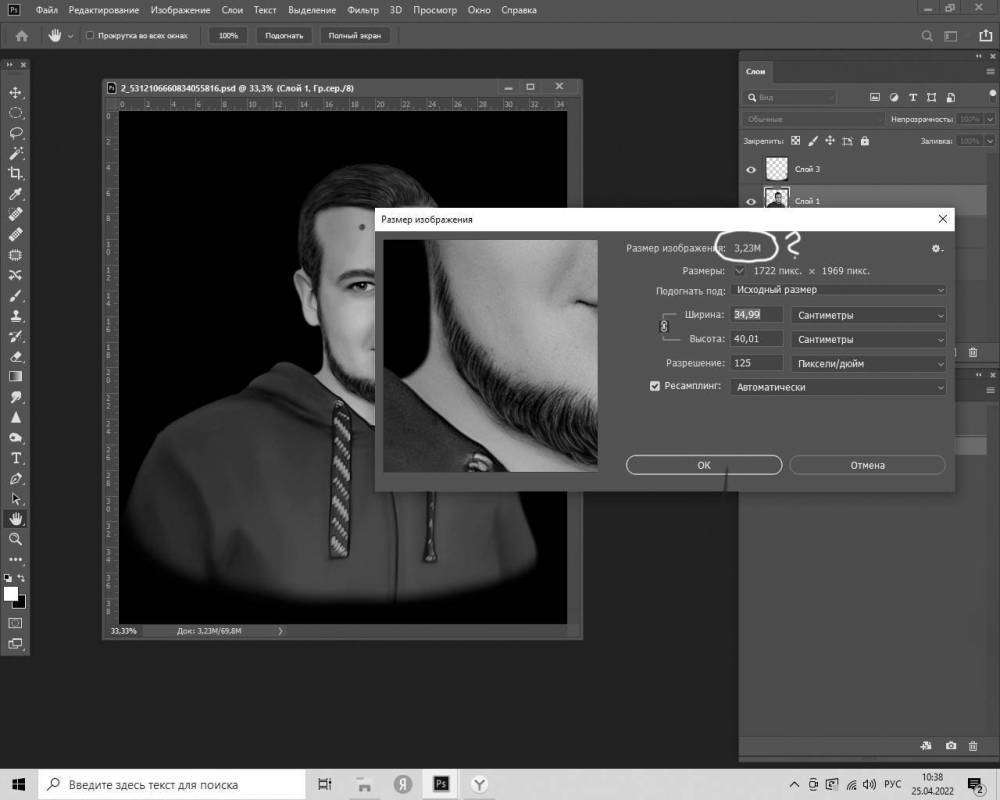Click the Разрешение input field

point(757,363)
